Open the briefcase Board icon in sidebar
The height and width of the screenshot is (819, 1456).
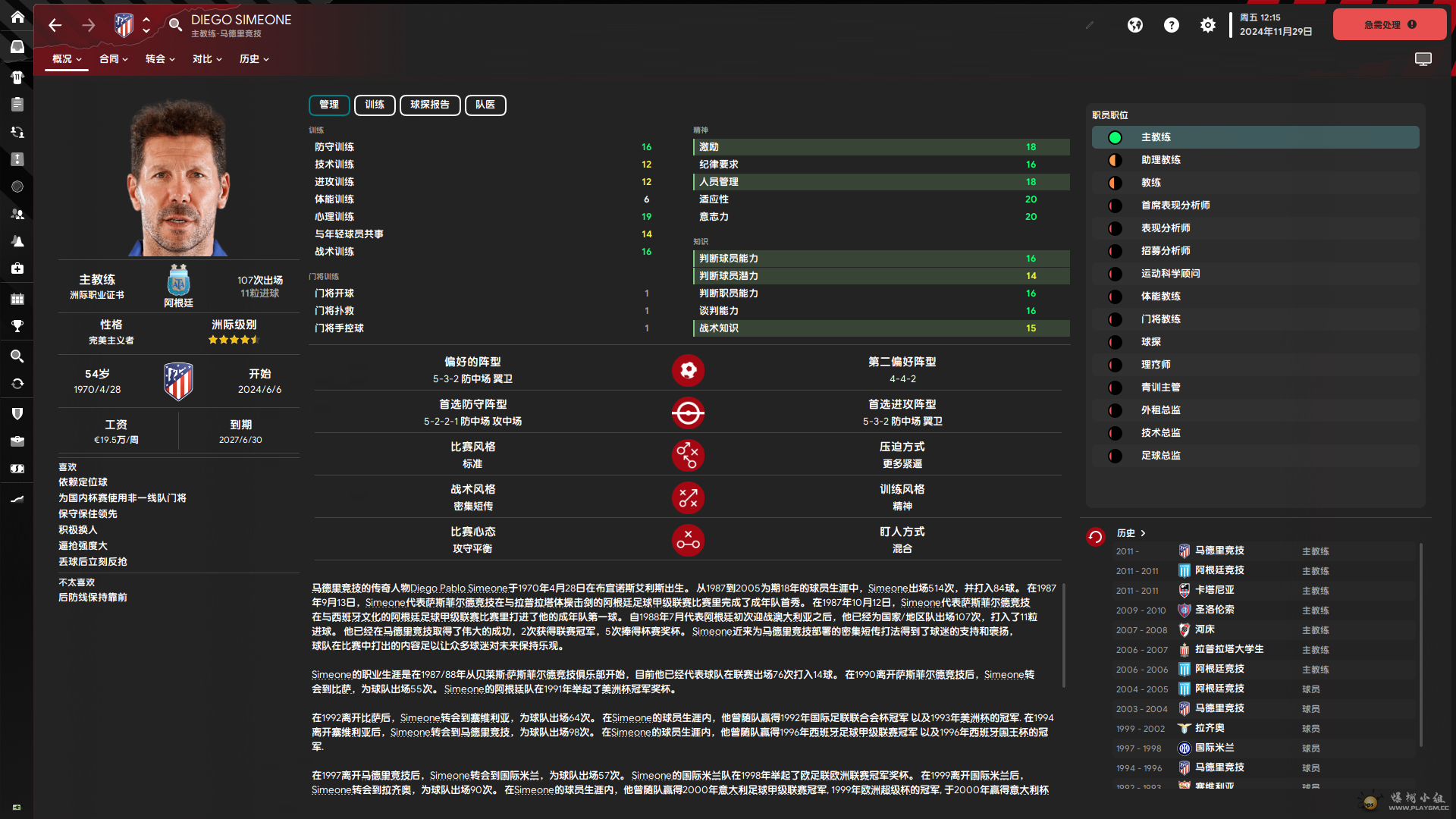17,441
